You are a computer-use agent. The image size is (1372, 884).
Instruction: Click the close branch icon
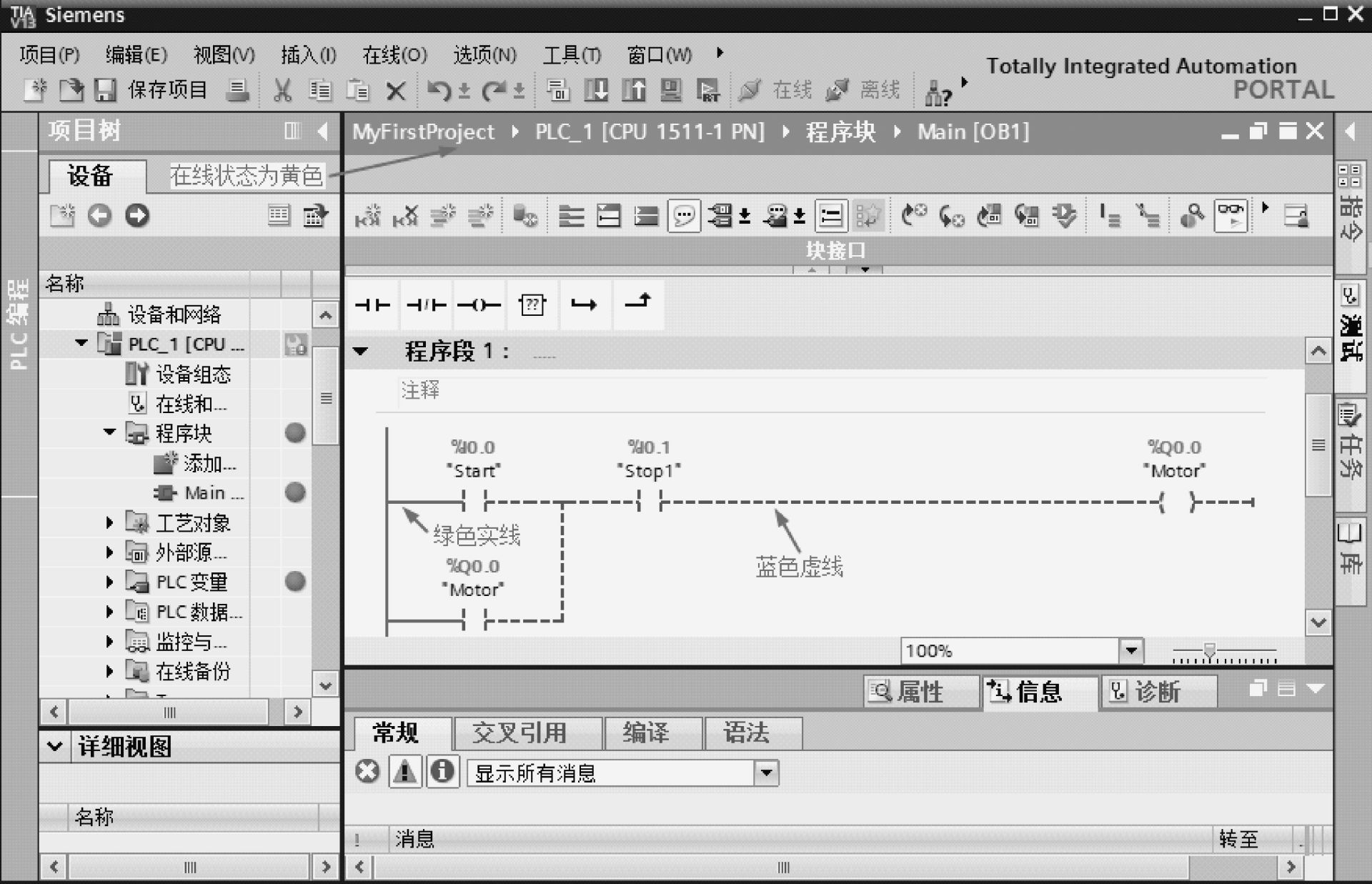pos(637,305)
